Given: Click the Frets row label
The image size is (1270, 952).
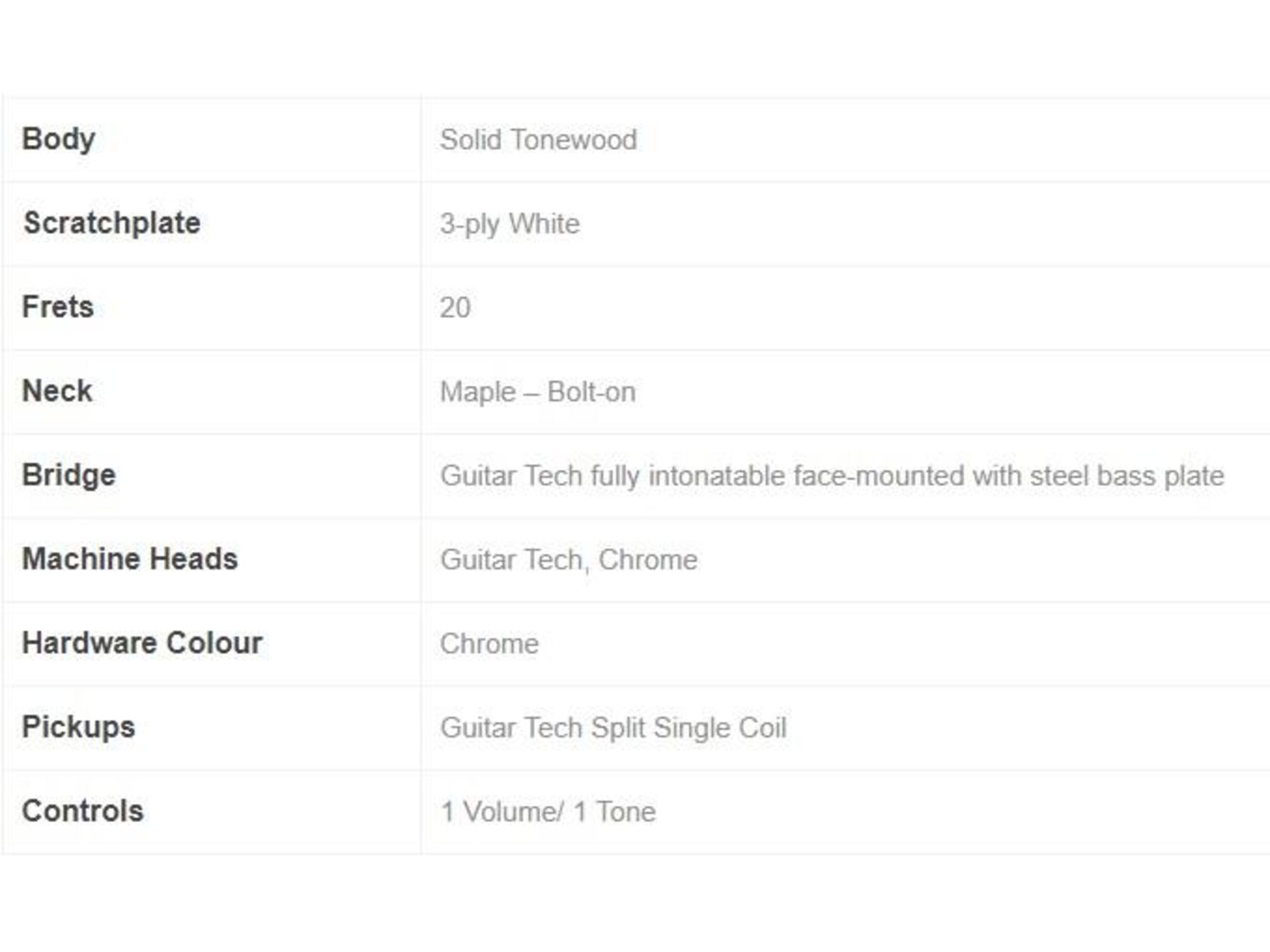Looking at the screenshot, I should 58,307.
